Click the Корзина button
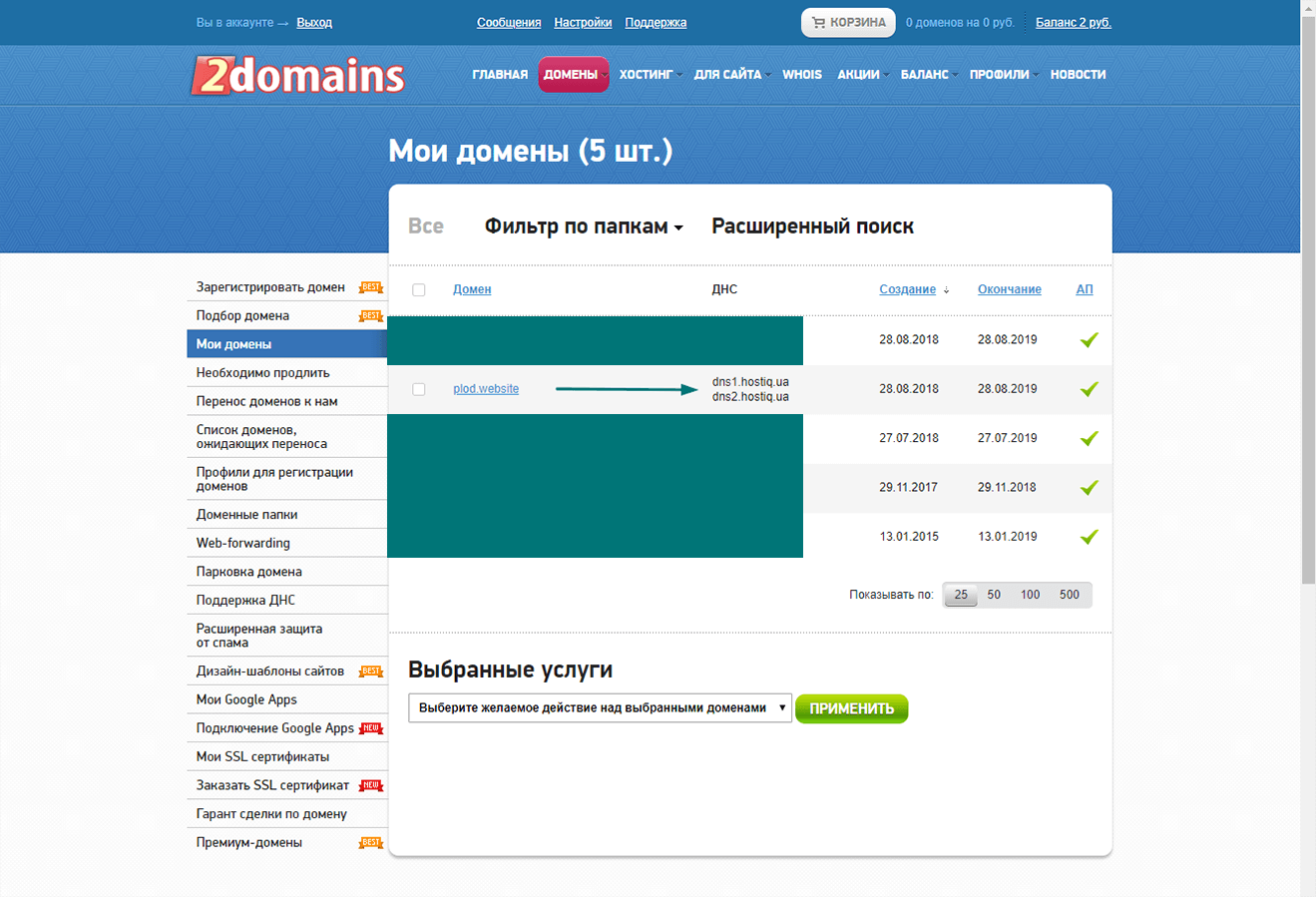This screenshot has width=1316, height=897. coord(848,23)
